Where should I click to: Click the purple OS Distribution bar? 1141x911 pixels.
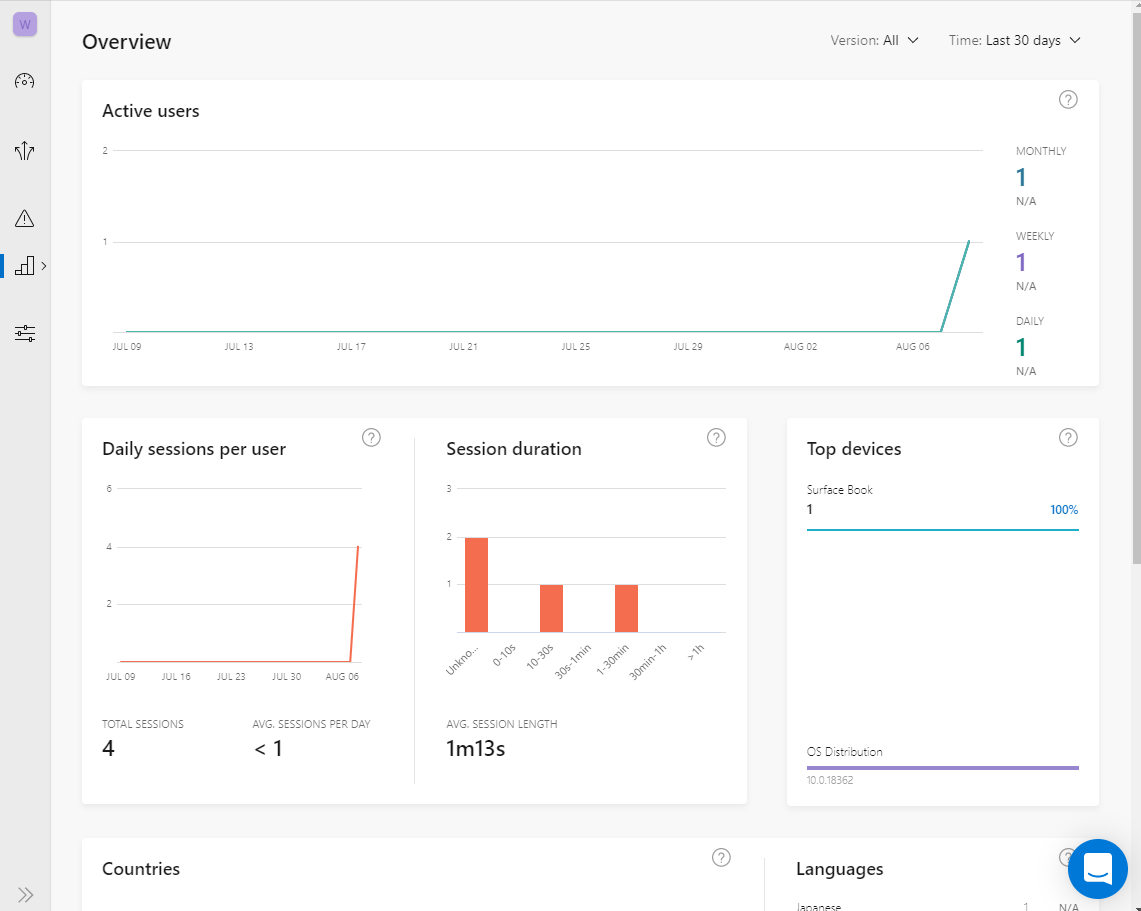(942, 768)
